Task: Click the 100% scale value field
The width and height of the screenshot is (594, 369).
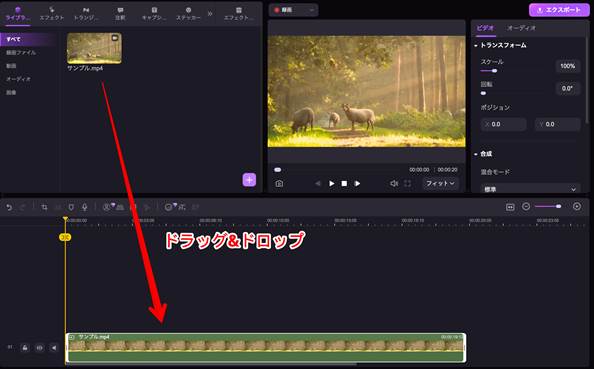Action: [567, 66]
